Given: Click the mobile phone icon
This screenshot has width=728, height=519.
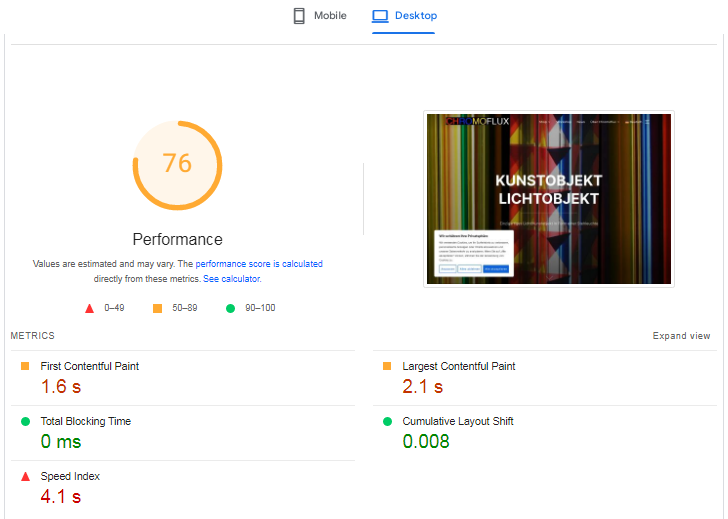Looking at the screenshot, I should (299, 16).
